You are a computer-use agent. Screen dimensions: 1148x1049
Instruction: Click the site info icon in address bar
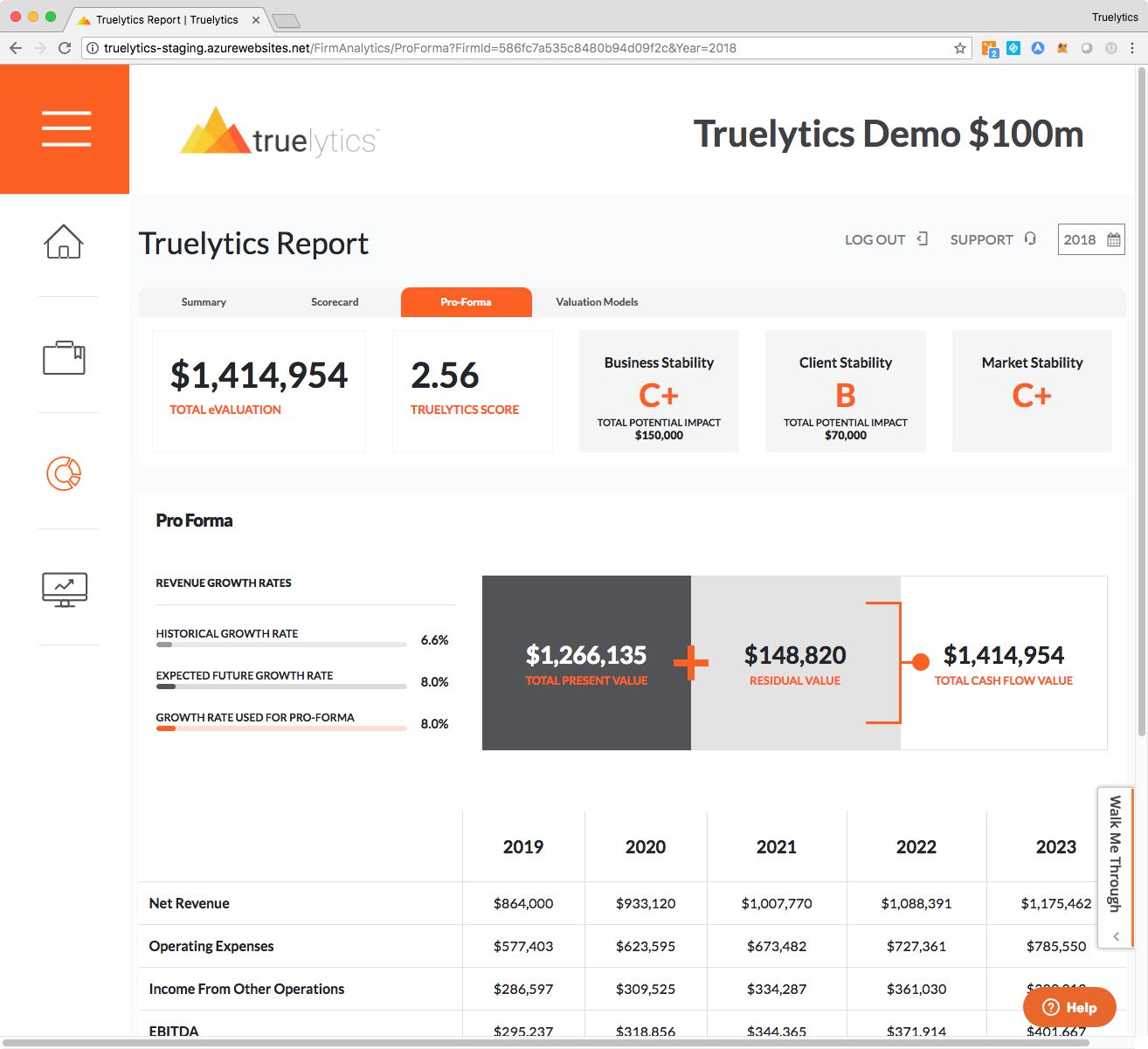coord(93,48)
